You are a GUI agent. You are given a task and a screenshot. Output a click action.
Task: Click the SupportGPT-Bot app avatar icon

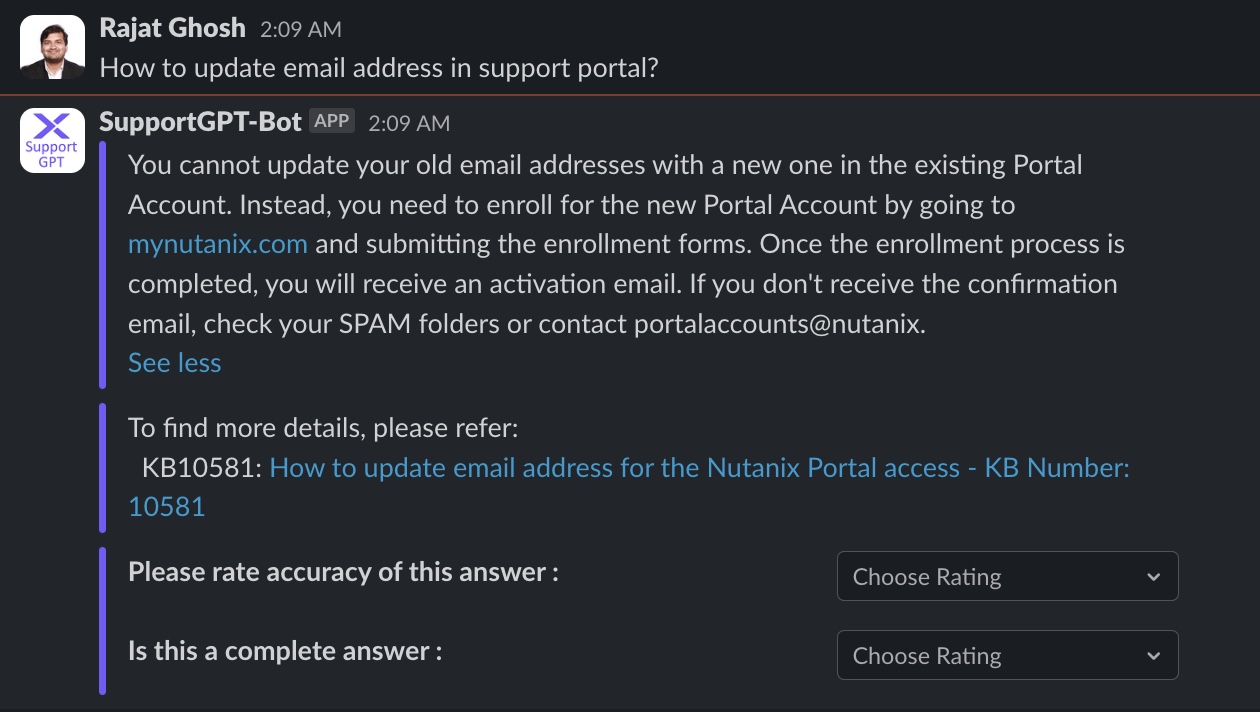[x=52, y=140]
